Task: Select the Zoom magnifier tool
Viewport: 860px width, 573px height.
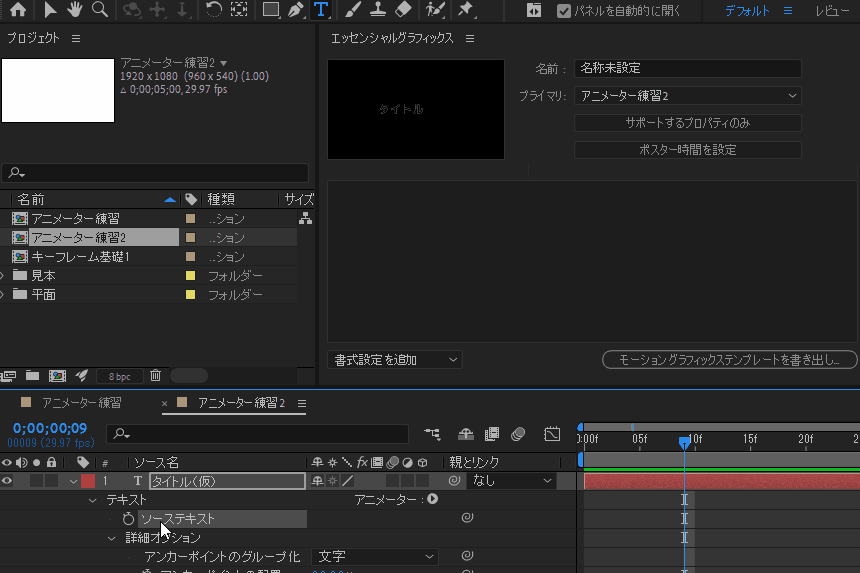Action: click(x=99, y=9)
